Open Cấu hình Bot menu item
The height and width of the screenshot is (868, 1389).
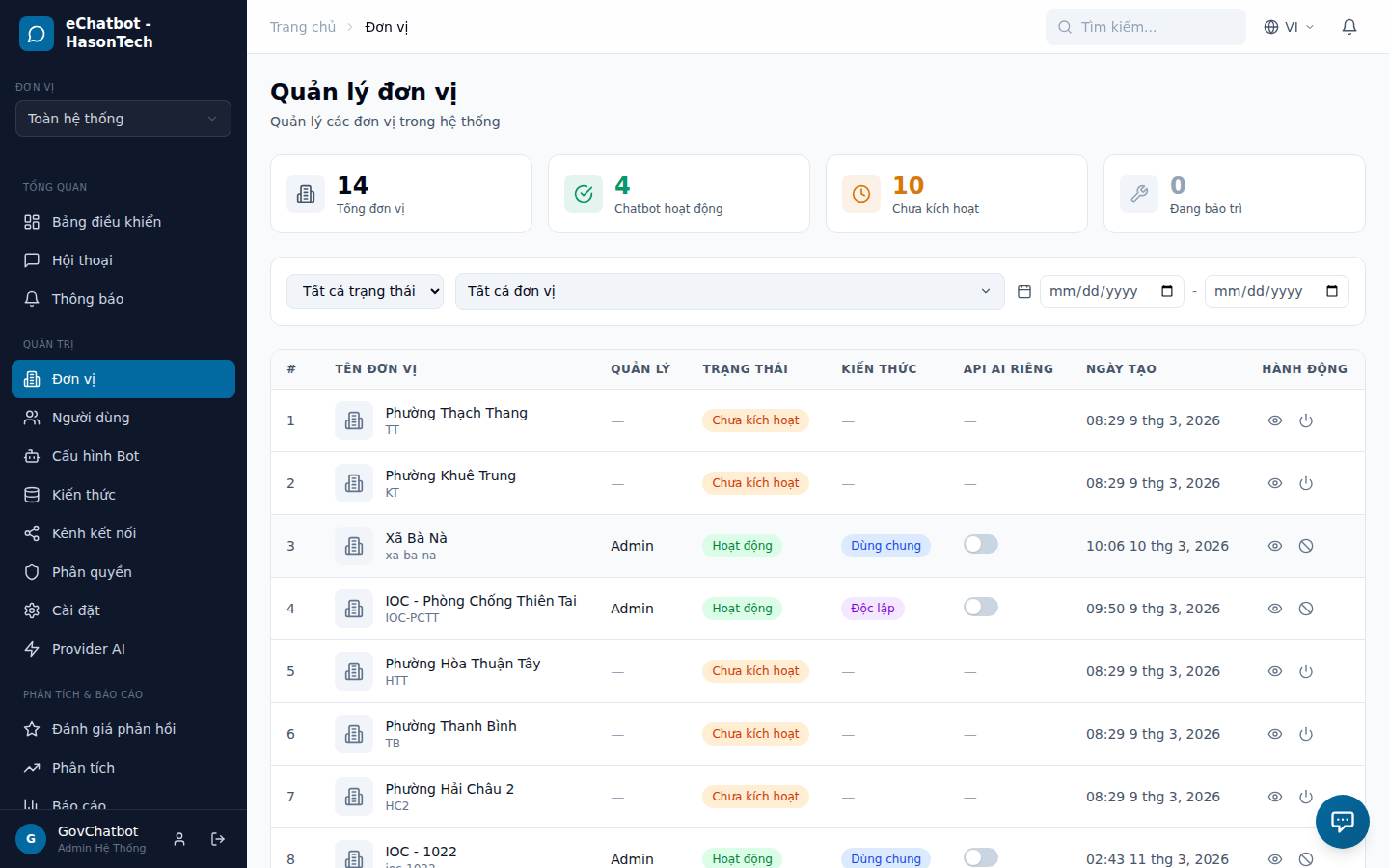click(95, 456)
